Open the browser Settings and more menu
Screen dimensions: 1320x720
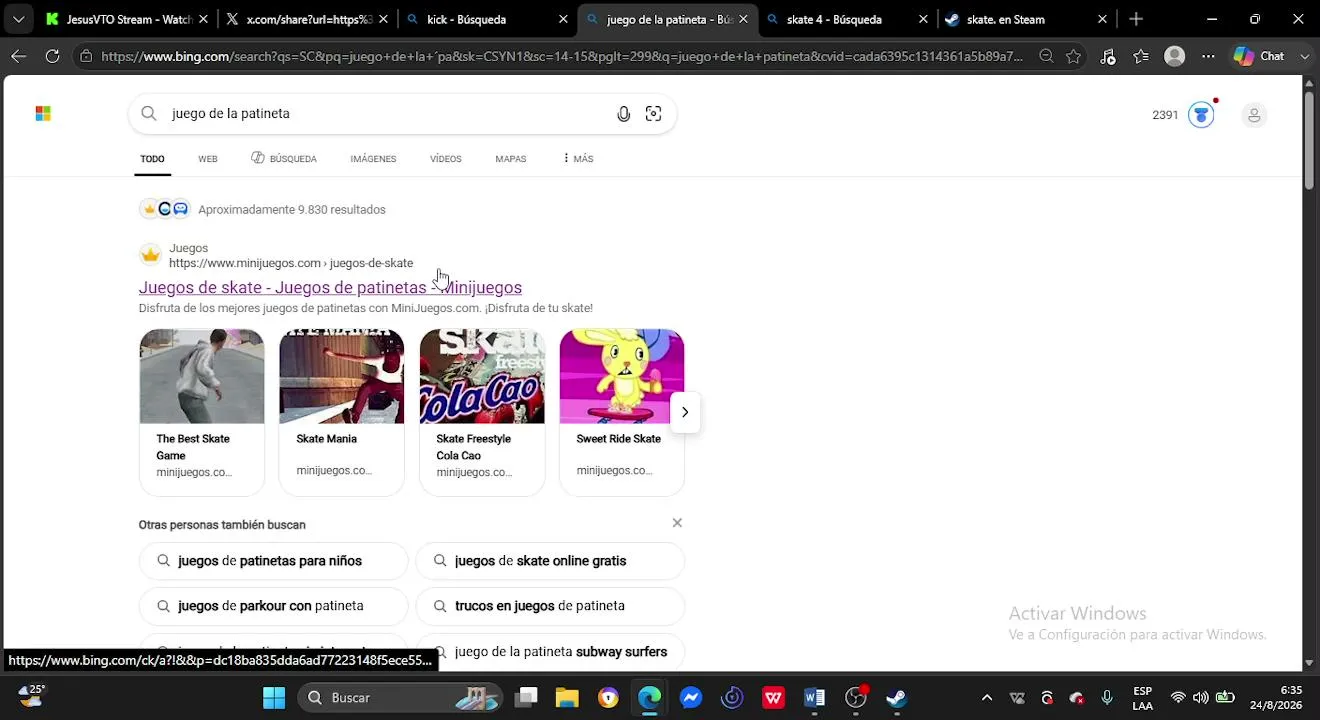(1208, 57)
